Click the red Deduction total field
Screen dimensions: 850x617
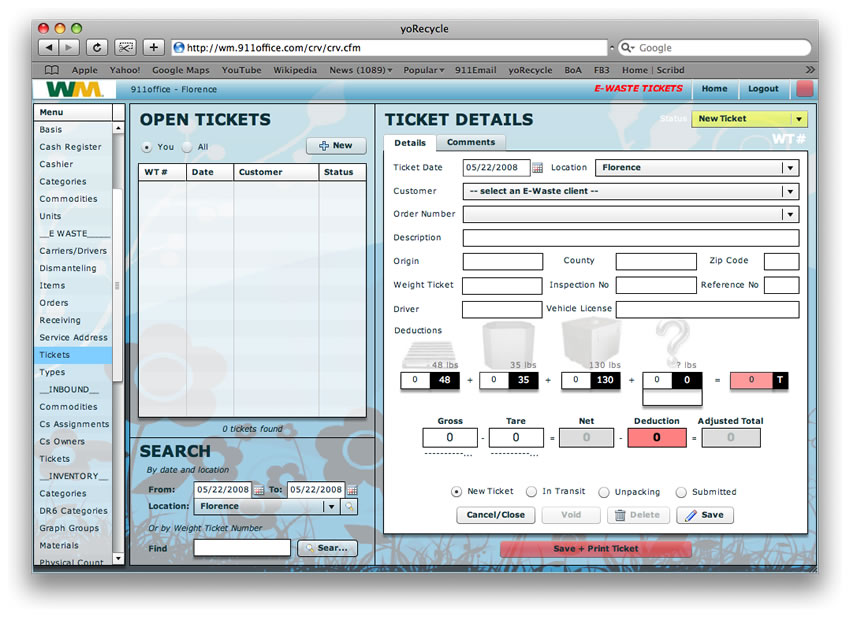(x=656, y=438)
